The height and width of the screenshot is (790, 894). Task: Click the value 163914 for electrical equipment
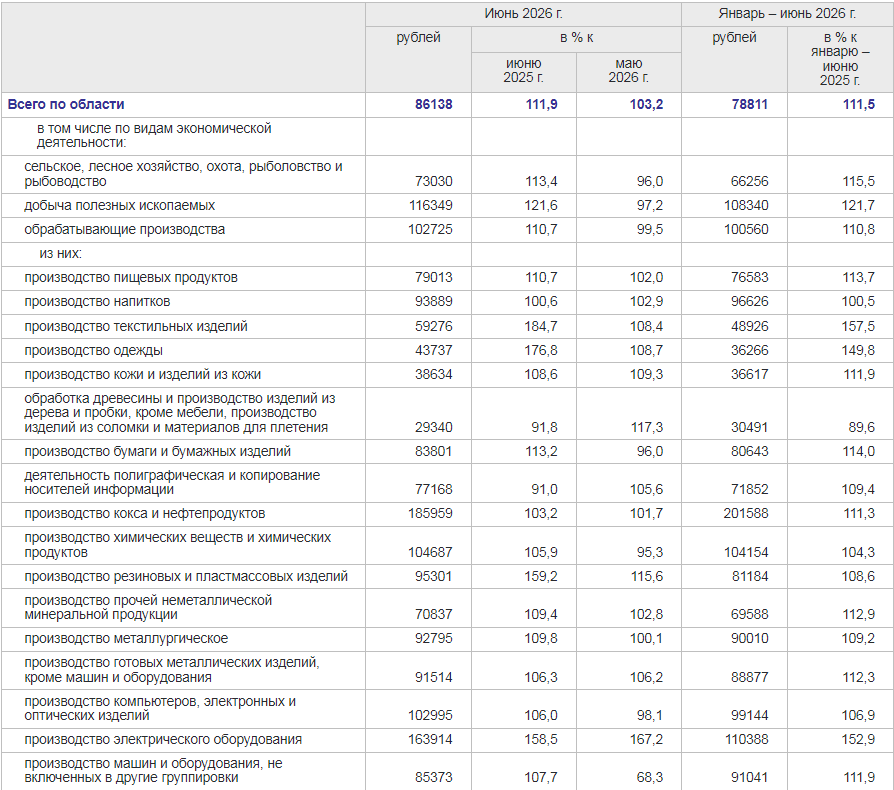click(430, 739)
